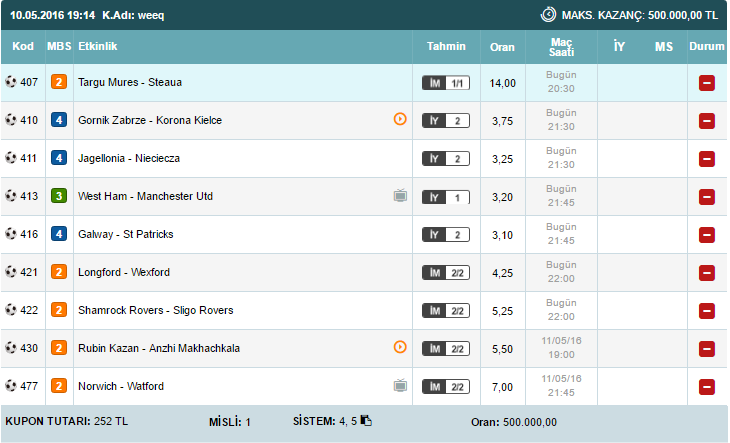Click soccer ball icon for code 477
The image size is (730, 443).
click(11, 386)
